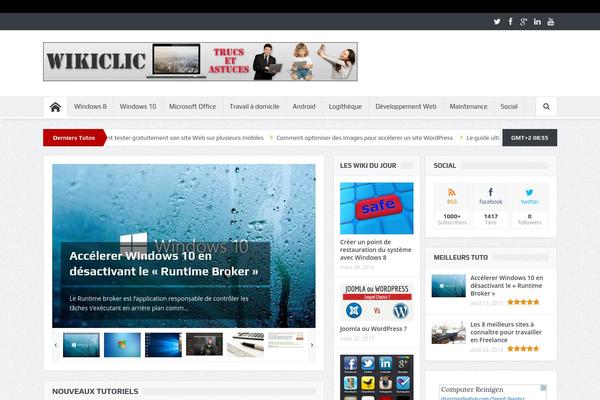Open Créer un point de restauration article
Screen dimensions: 600x400
375,250
